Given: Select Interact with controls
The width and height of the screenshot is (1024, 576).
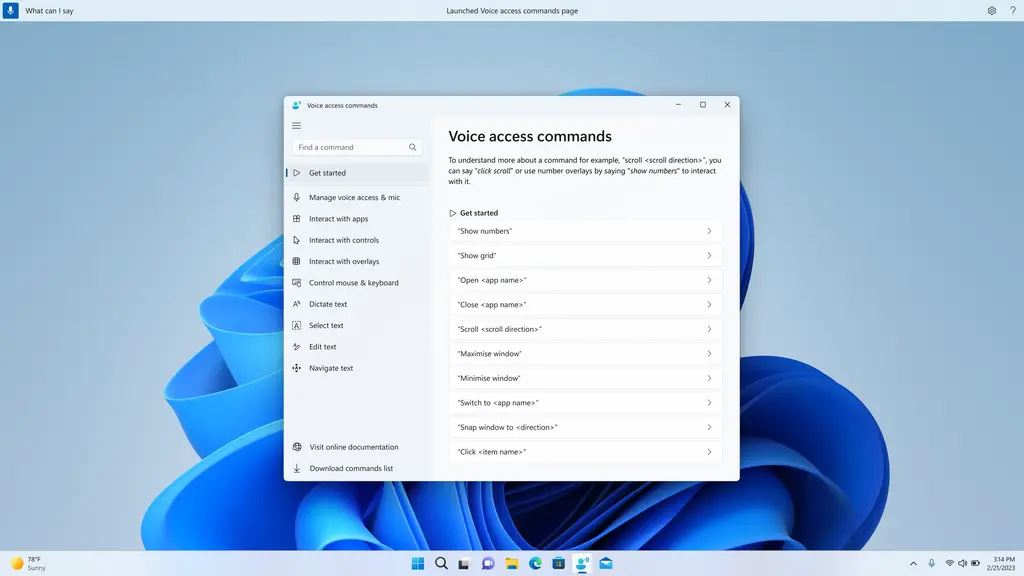Looking at the screenshot, I should click(344, 240).
